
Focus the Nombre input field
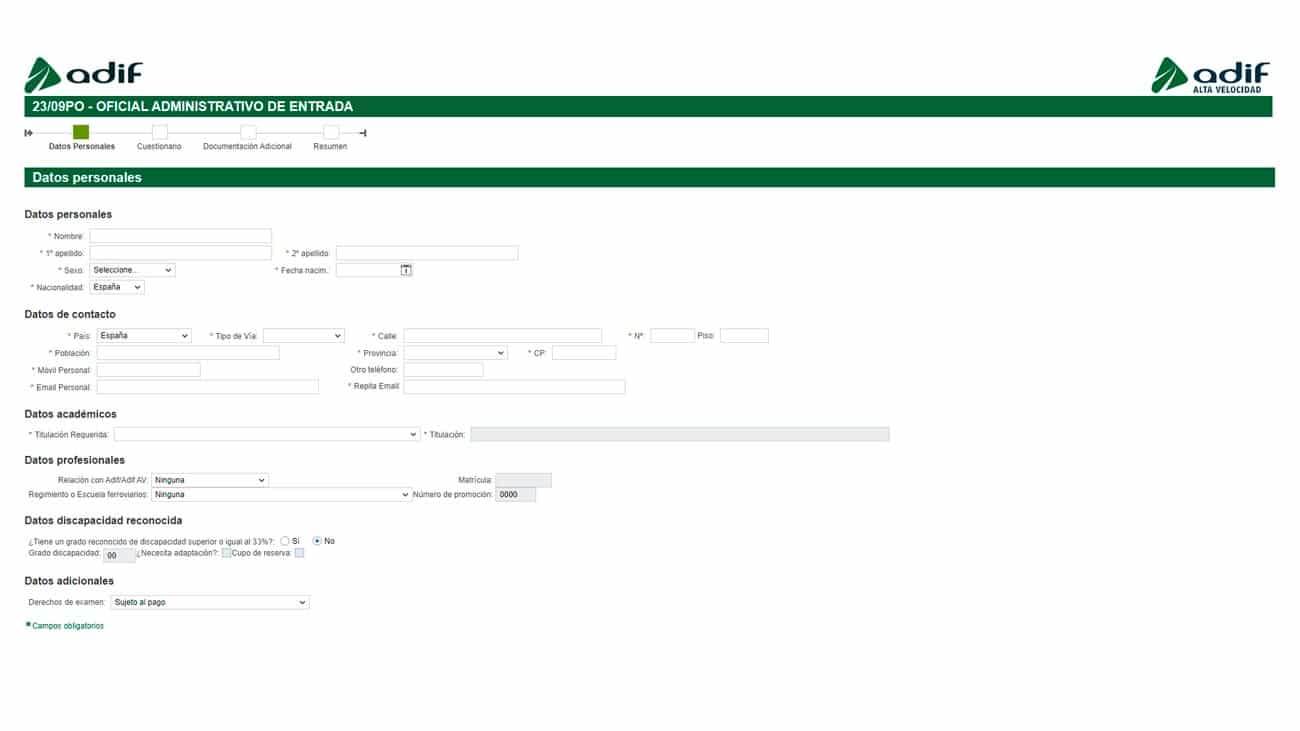181,236
